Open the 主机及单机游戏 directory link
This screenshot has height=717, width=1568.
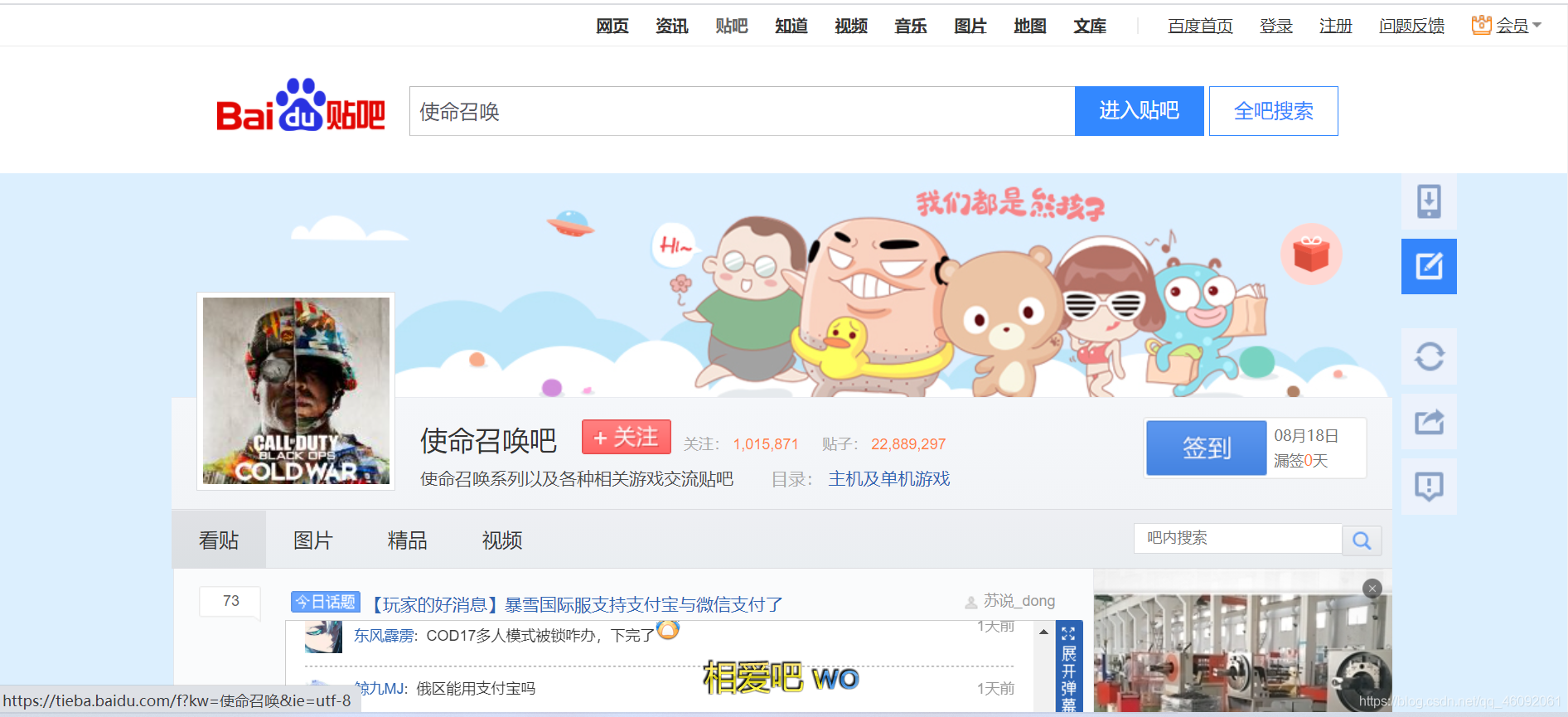click(x=889, y=479)
